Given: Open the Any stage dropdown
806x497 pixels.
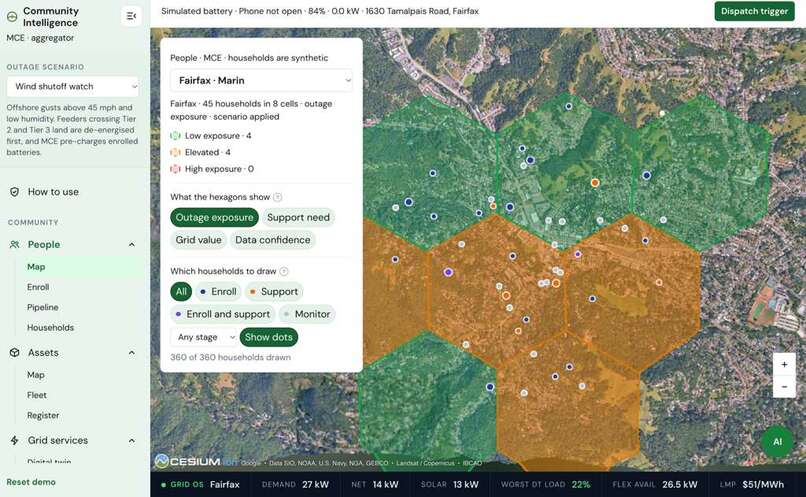Looking at the screenshot, I should click(203, 337).
